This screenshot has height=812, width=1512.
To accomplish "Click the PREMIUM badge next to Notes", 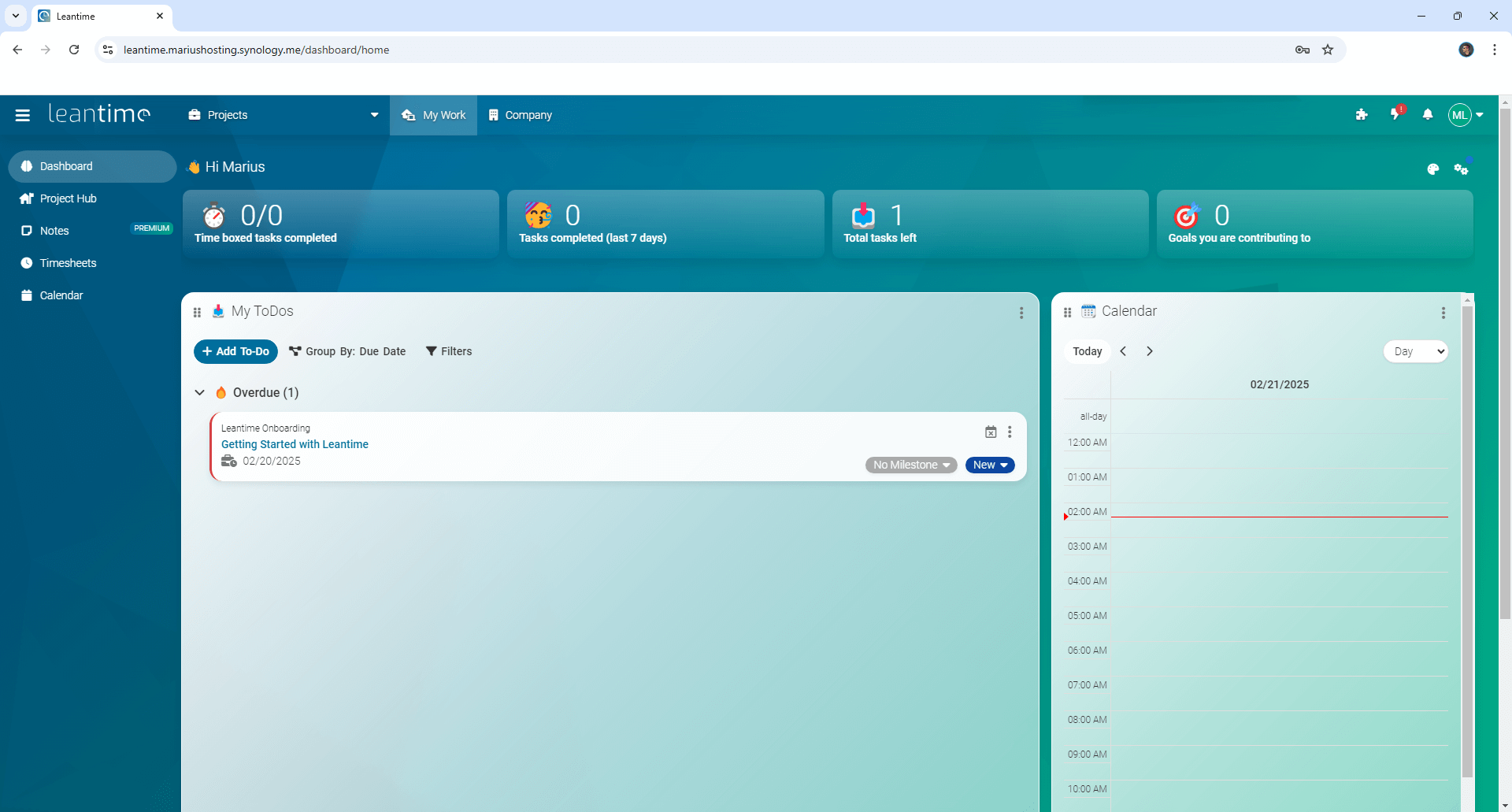I will [151, 228].
